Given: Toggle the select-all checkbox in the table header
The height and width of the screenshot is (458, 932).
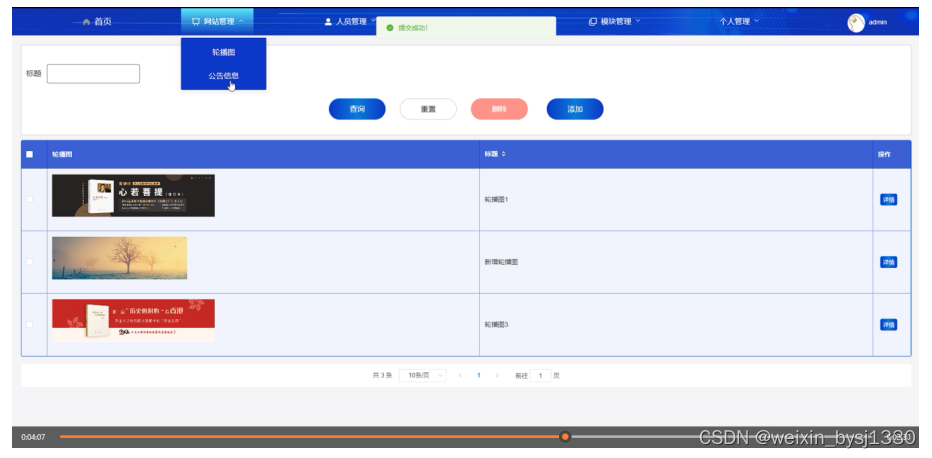Looking at the screenshot, I should tap(30, 154).
